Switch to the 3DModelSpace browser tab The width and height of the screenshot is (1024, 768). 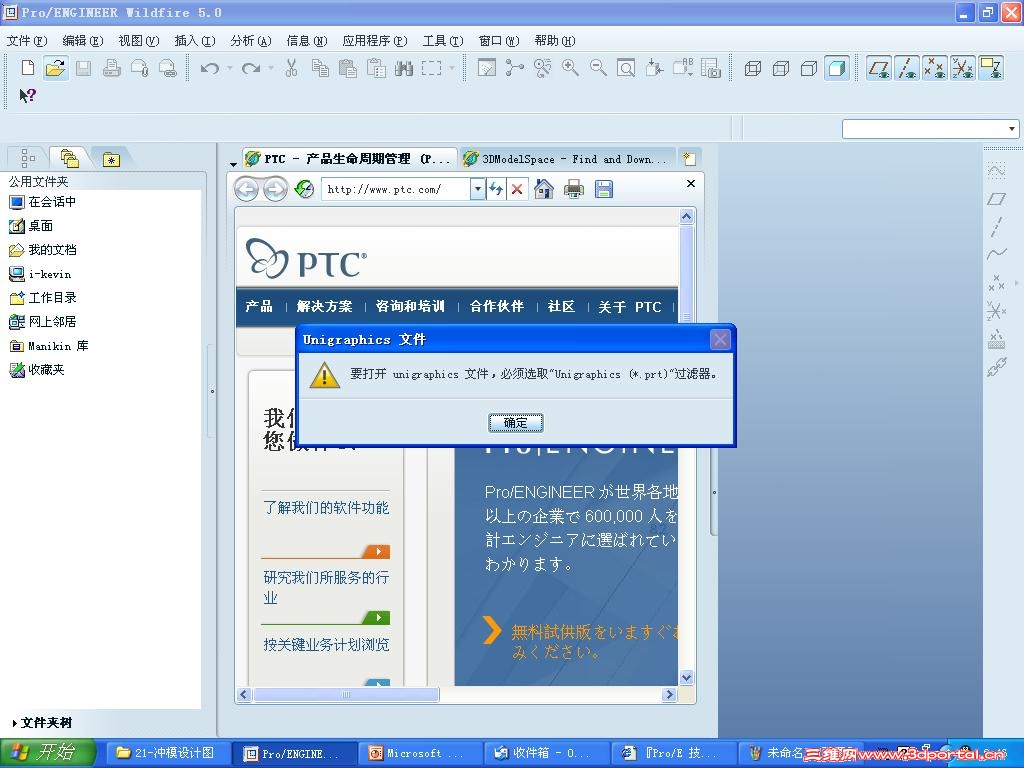566,159
